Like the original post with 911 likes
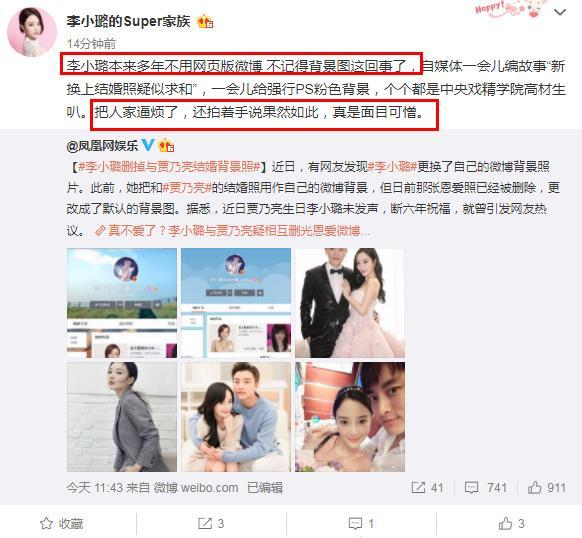Viewport: 582px width, 538px height. [x=547, y=488]
